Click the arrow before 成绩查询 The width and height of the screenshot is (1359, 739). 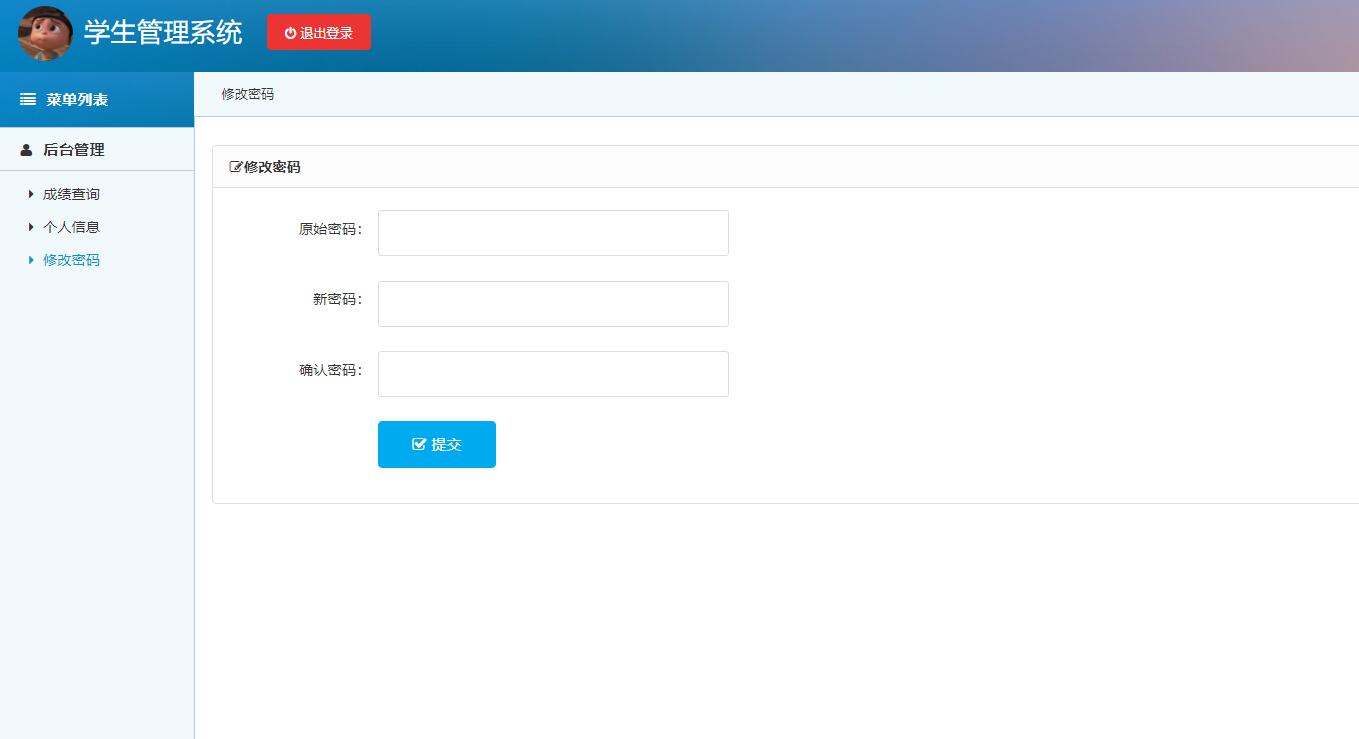(31, 194)
